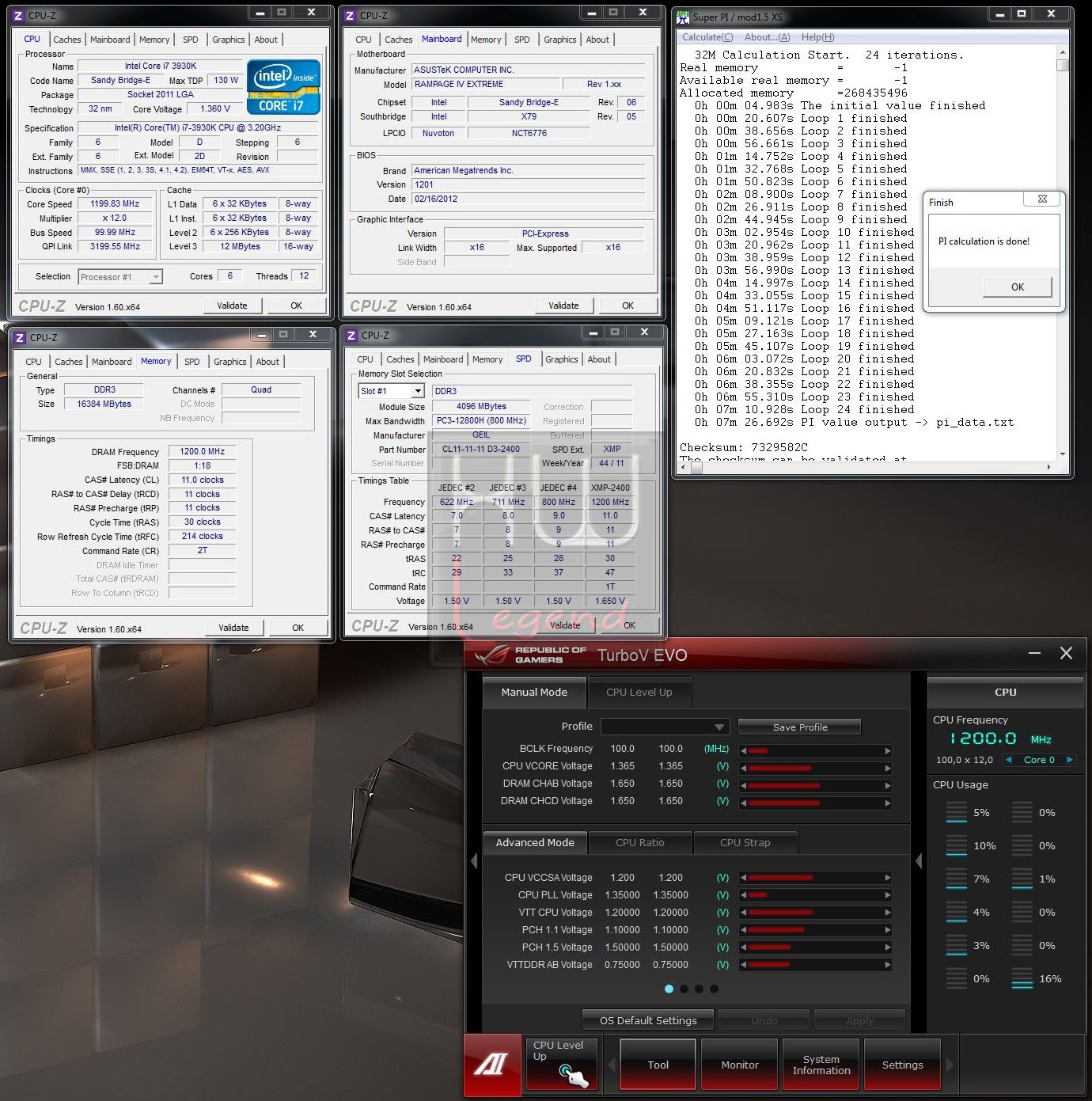Click Super PI horizontal scrollbar right arrow
Image resolution: width=1092 pixels, height=1101 pixels.
point(1049,467)
